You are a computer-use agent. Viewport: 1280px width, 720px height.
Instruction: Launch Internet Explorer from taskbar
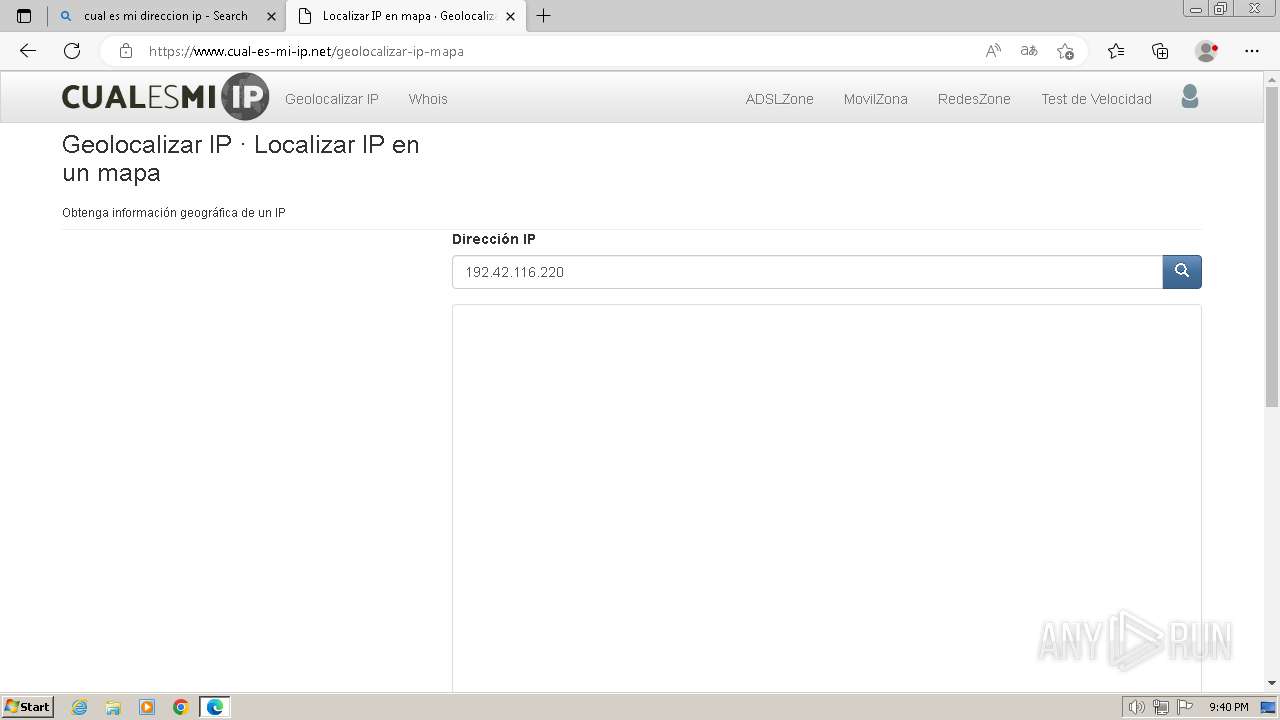[80, 707]
